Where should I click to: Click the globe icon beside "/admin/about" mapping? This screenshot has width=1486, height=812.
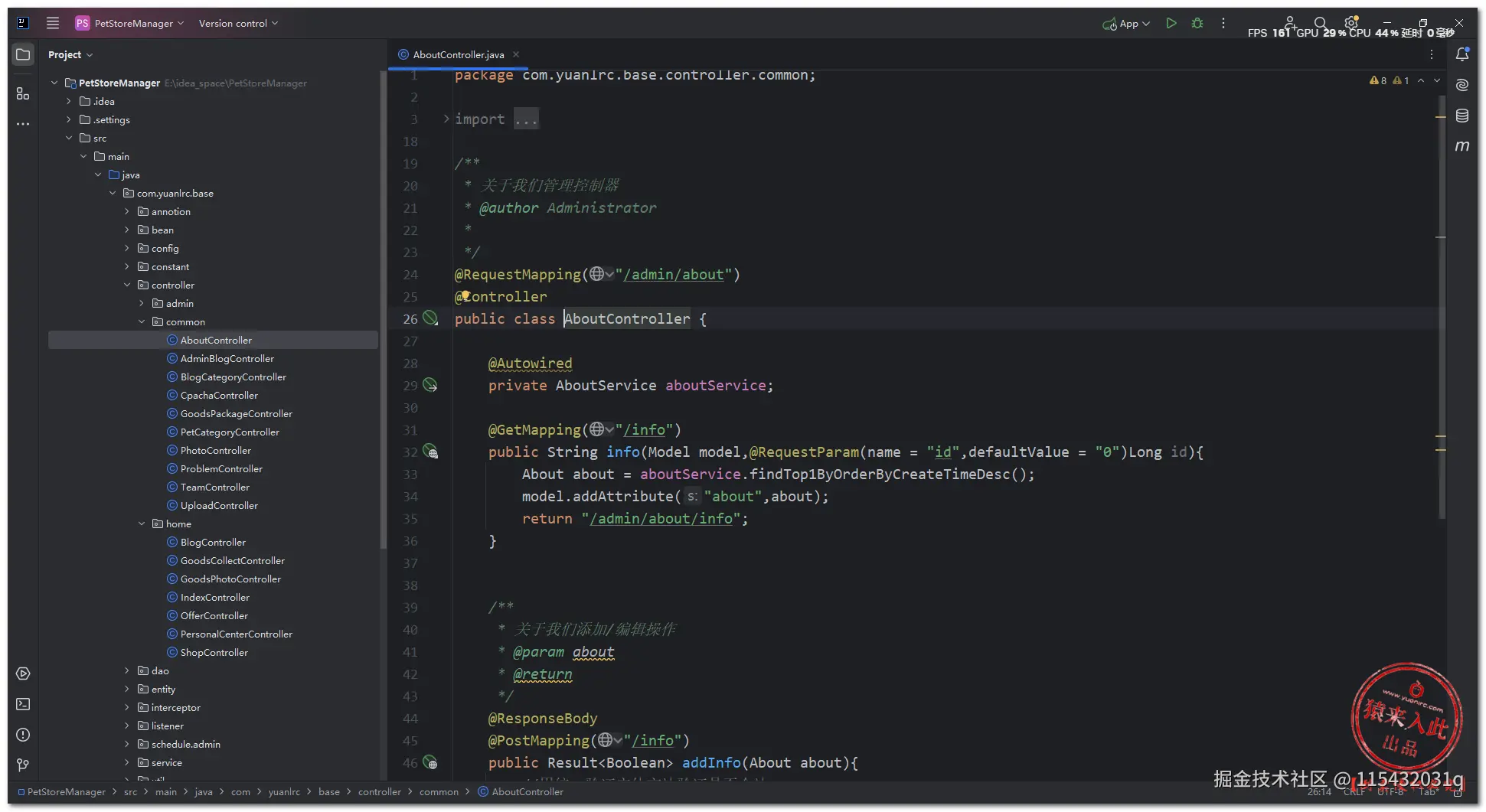[x=597, y=274]
